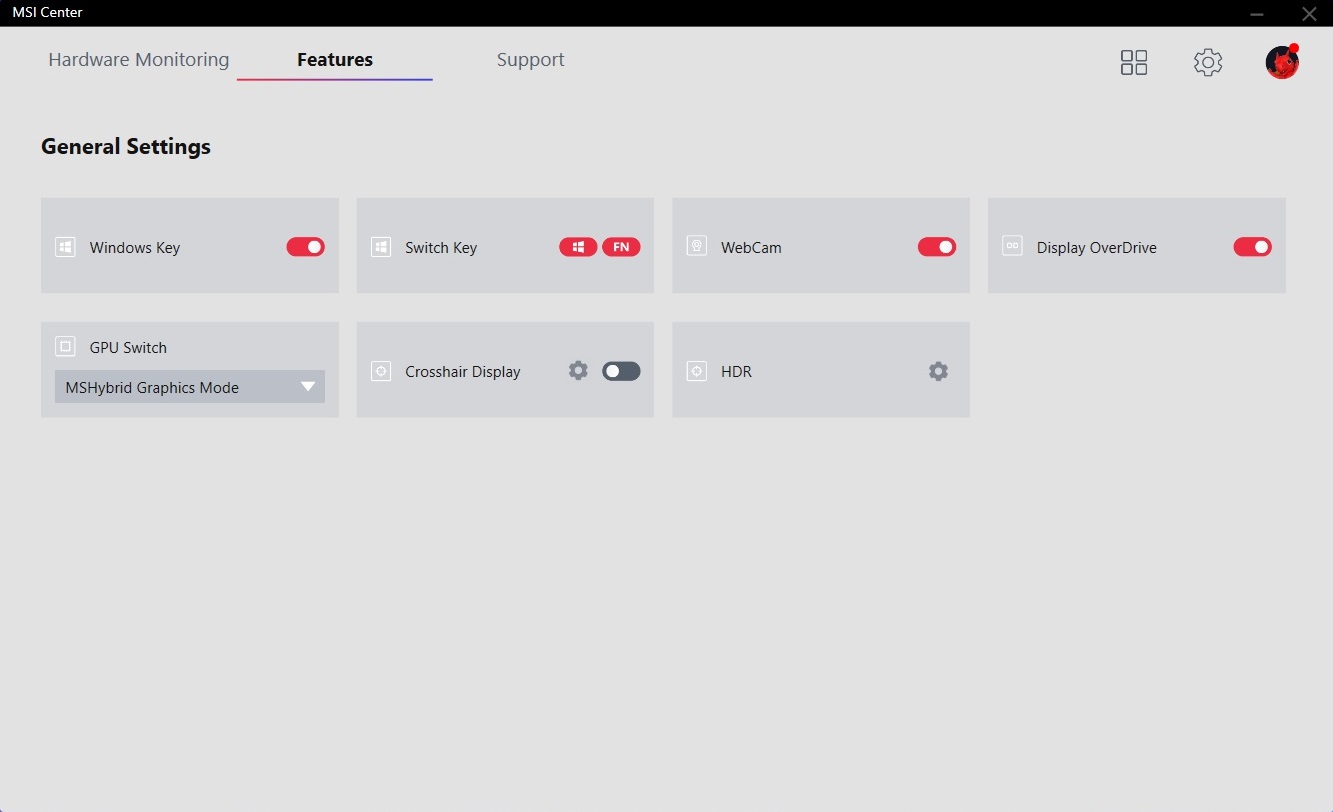1333x812 pixels.
Task: Click the Display OverDrive tile icon
Action: pos(1012,246)
